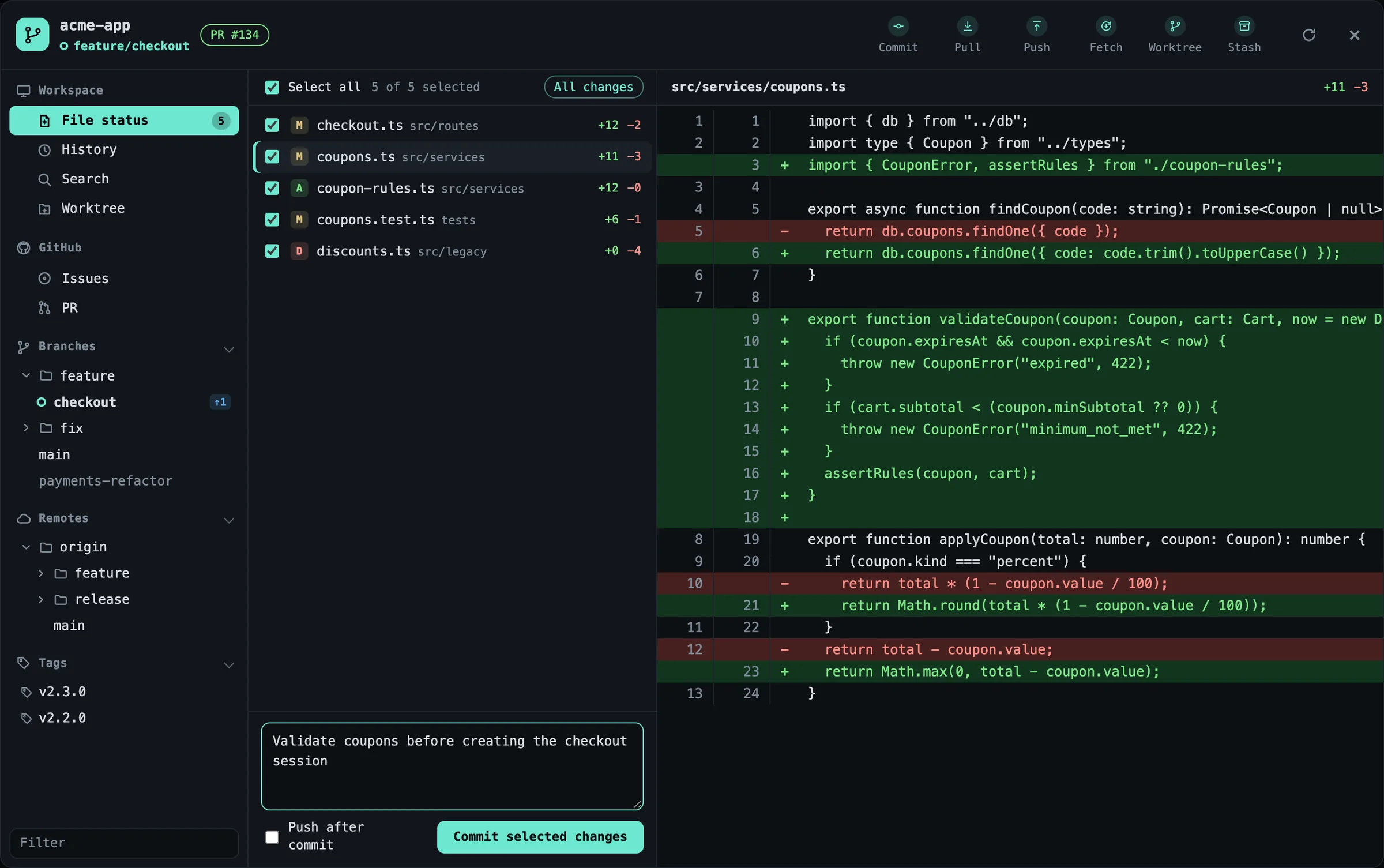The height and width of the screenshot is (868, 1384).
Task: Click the Filter input field
Action: [124, 843]
